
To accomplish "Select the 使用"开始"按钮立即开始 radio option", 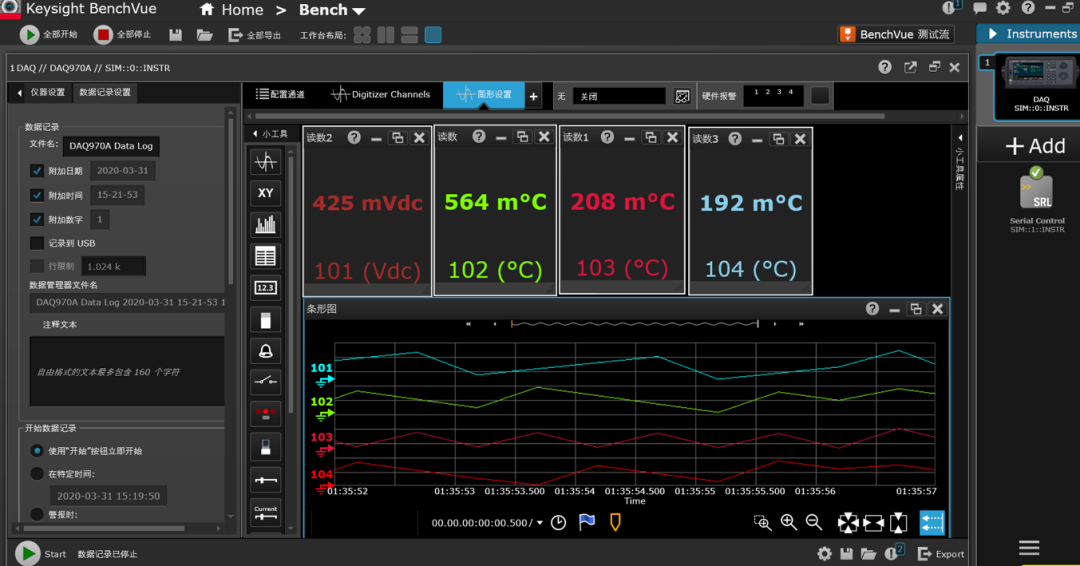I will point(37,451).
